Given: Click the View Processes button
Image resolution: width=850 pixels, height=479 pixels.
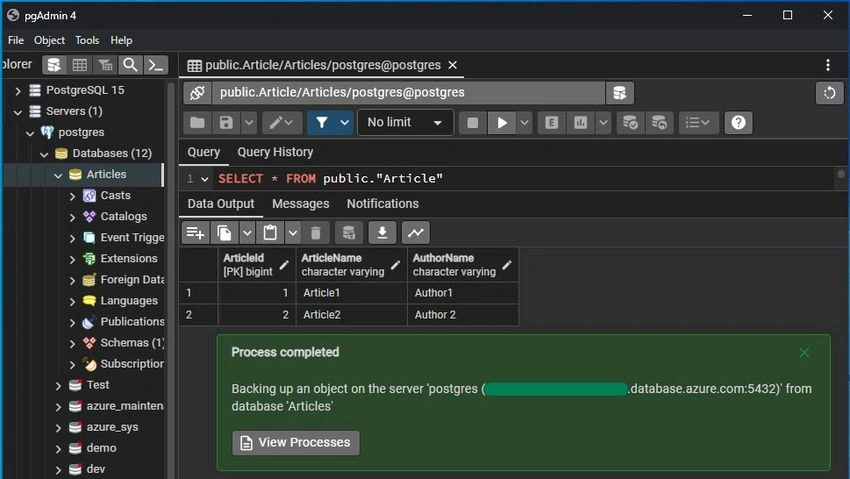Looking at the screenshot, I should tap(296, 443).
